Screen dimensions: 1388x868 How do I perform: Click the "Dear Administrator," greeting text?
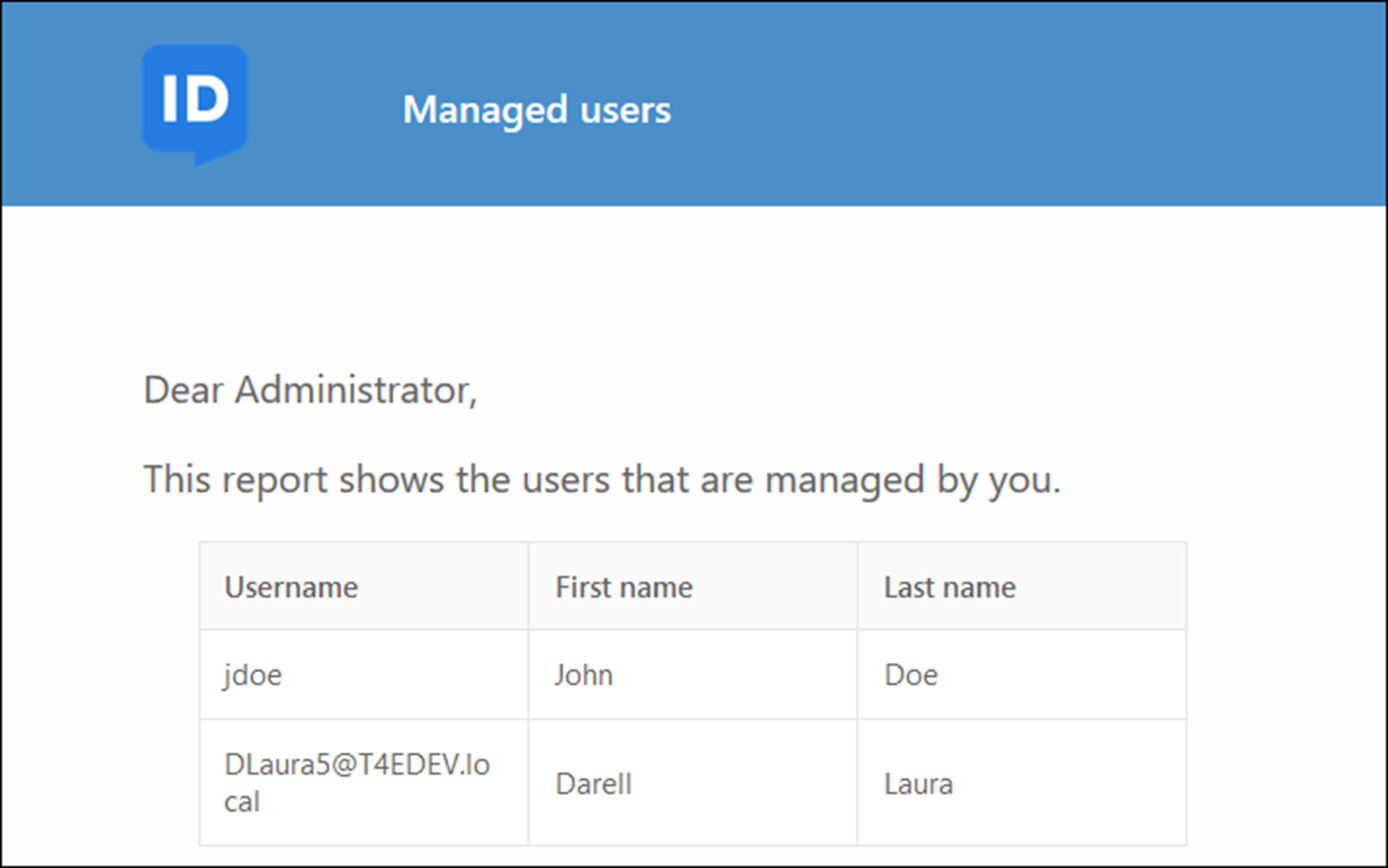click(x=310, y=390)
